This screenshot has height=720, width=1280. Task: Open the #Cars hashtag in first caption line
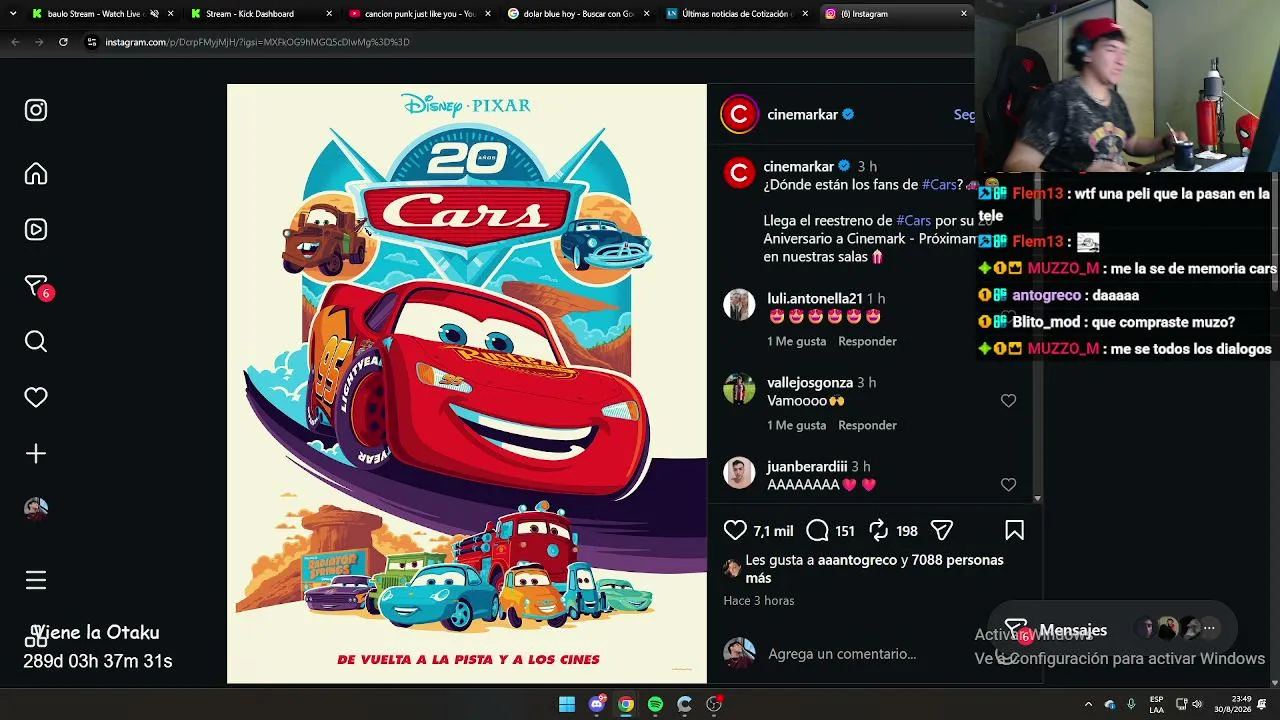940,185
